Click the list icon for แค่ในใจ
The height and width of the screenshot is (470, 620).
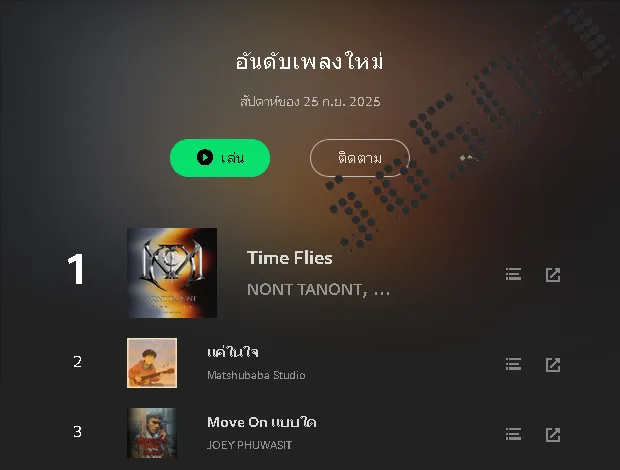click(x=513, y=364)
